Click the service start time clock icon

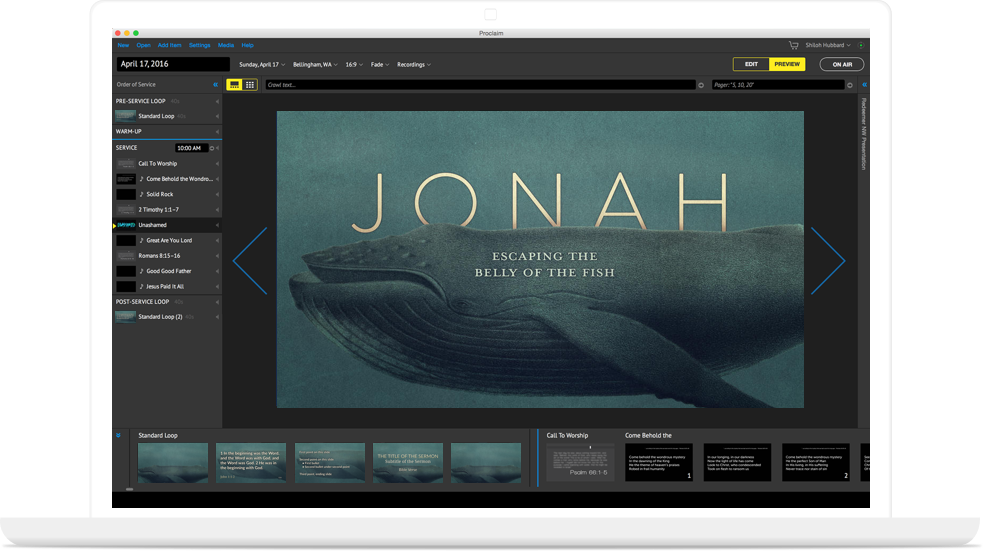coord(212,149)
